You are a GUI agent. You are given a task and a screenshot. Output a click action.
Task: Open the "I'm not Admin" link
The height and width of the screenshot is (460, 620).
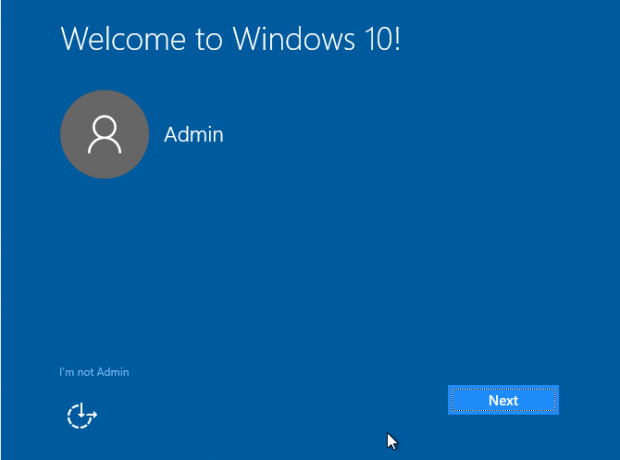[94, 372]
